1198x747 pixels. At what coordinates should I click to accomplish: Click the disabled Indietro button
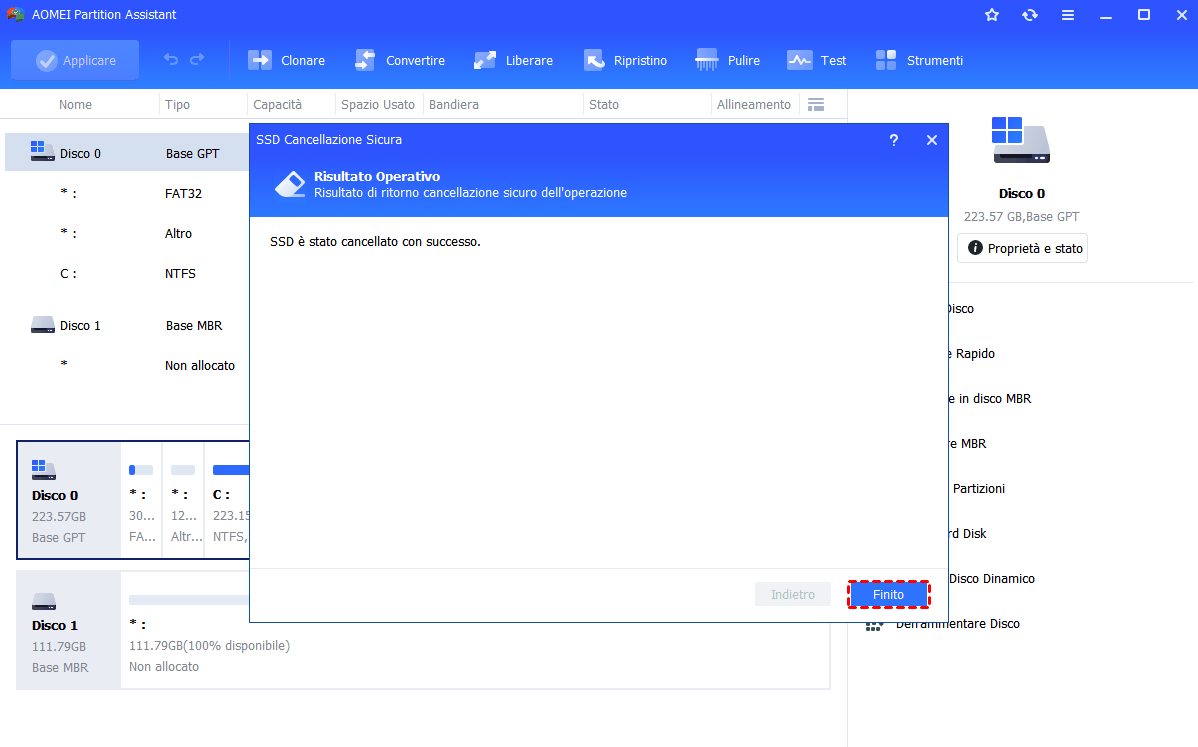tap(792, 594)
